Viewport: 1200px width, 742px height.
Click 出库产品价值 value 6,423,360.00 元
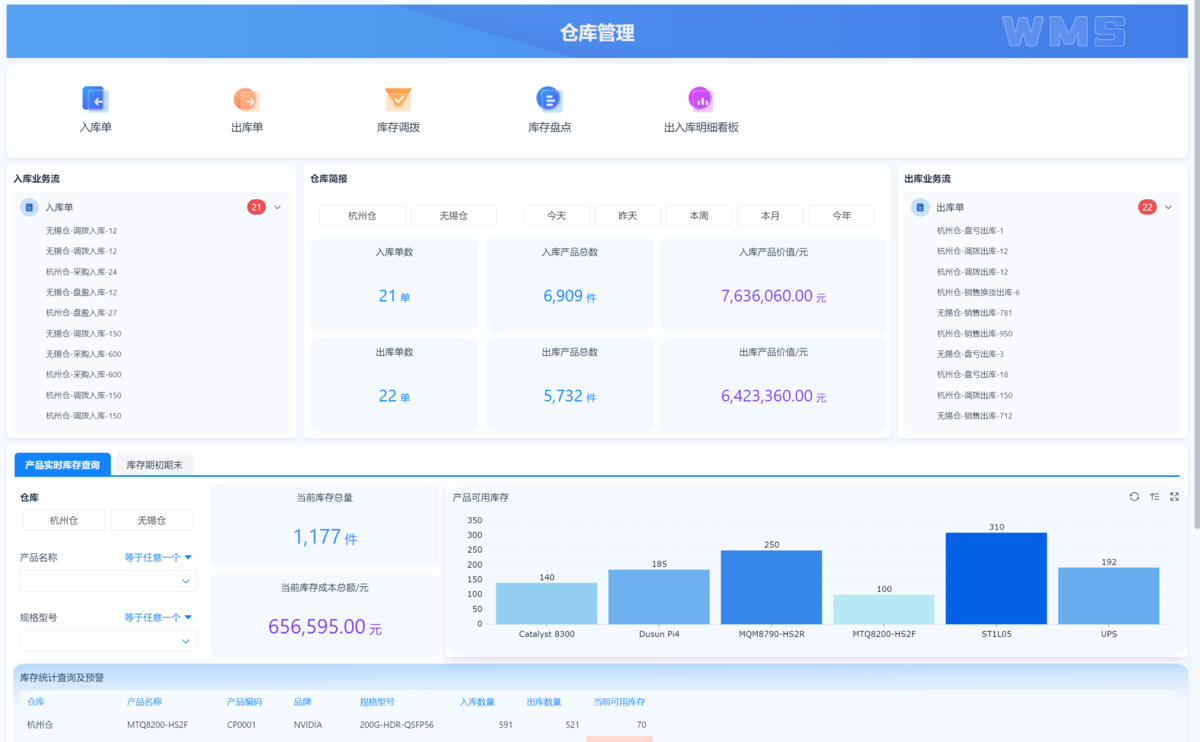click(x=773, y=396)
